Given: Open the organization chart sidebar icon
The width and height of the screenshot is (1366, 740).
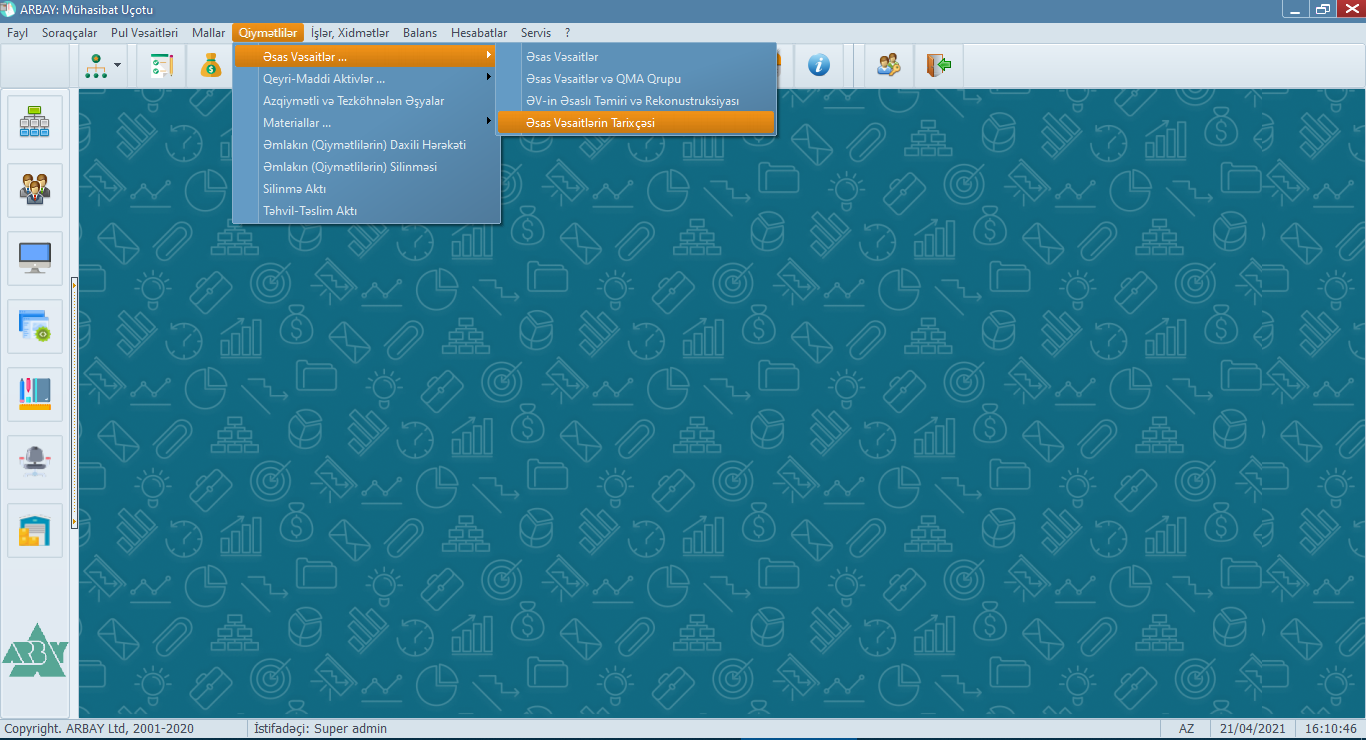Looking at the screenshot, I should 35,122.
